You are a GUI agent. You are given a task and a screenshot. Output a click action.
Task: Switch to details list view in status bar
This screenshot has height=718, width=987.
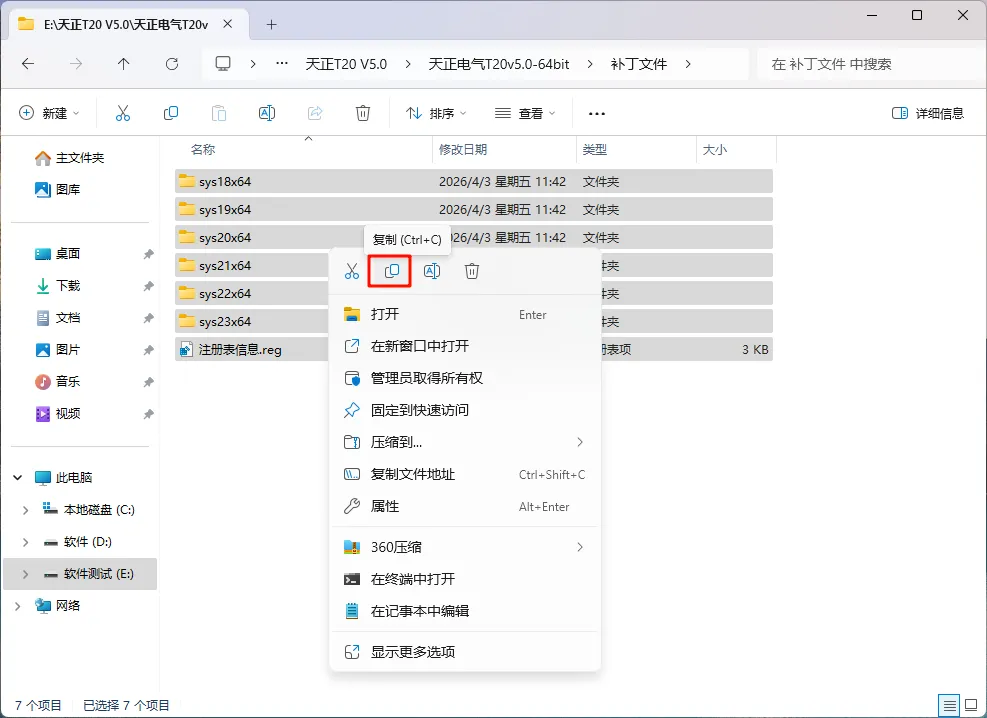[949, 705]
